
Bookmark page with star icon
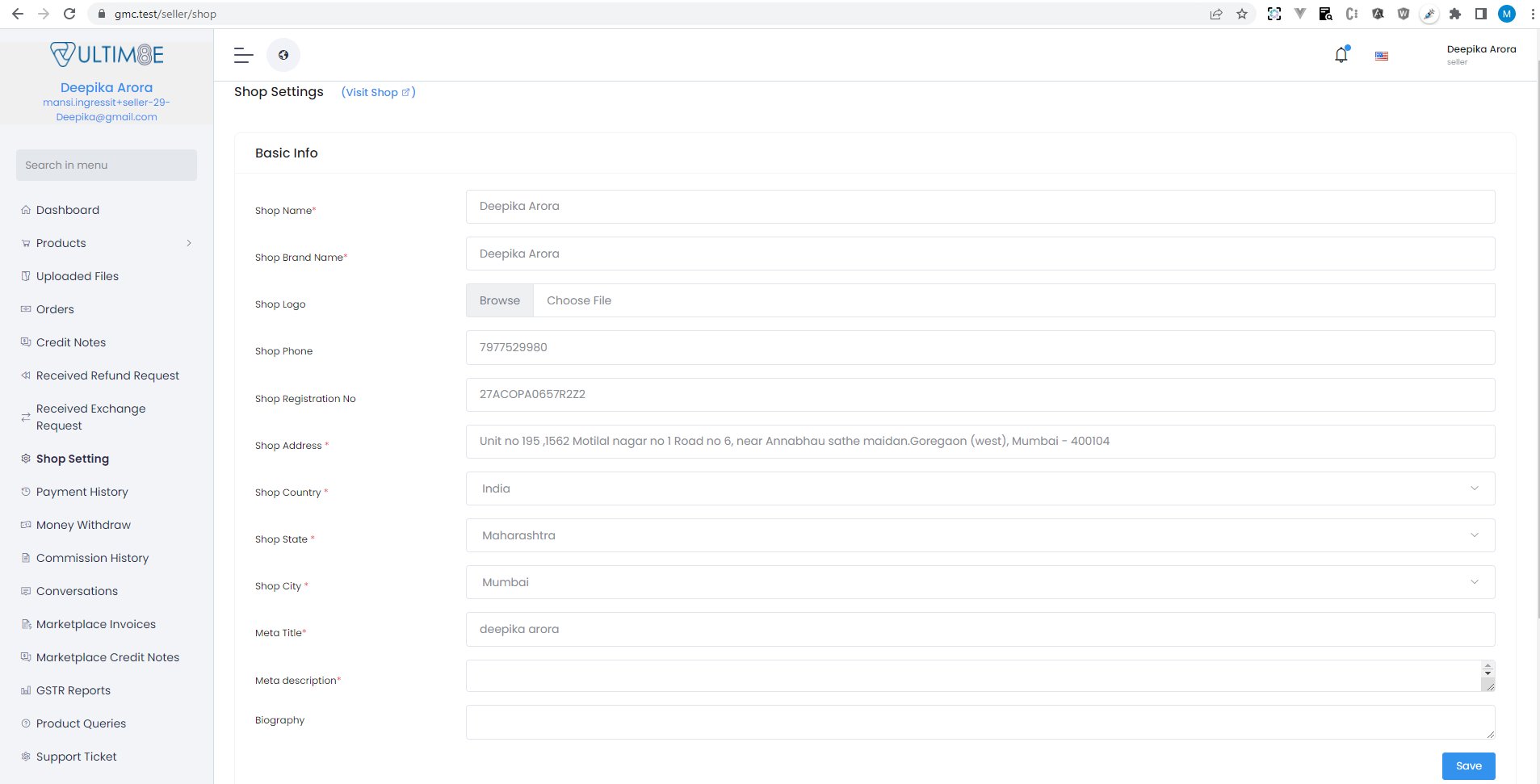tap(1242, 14)
